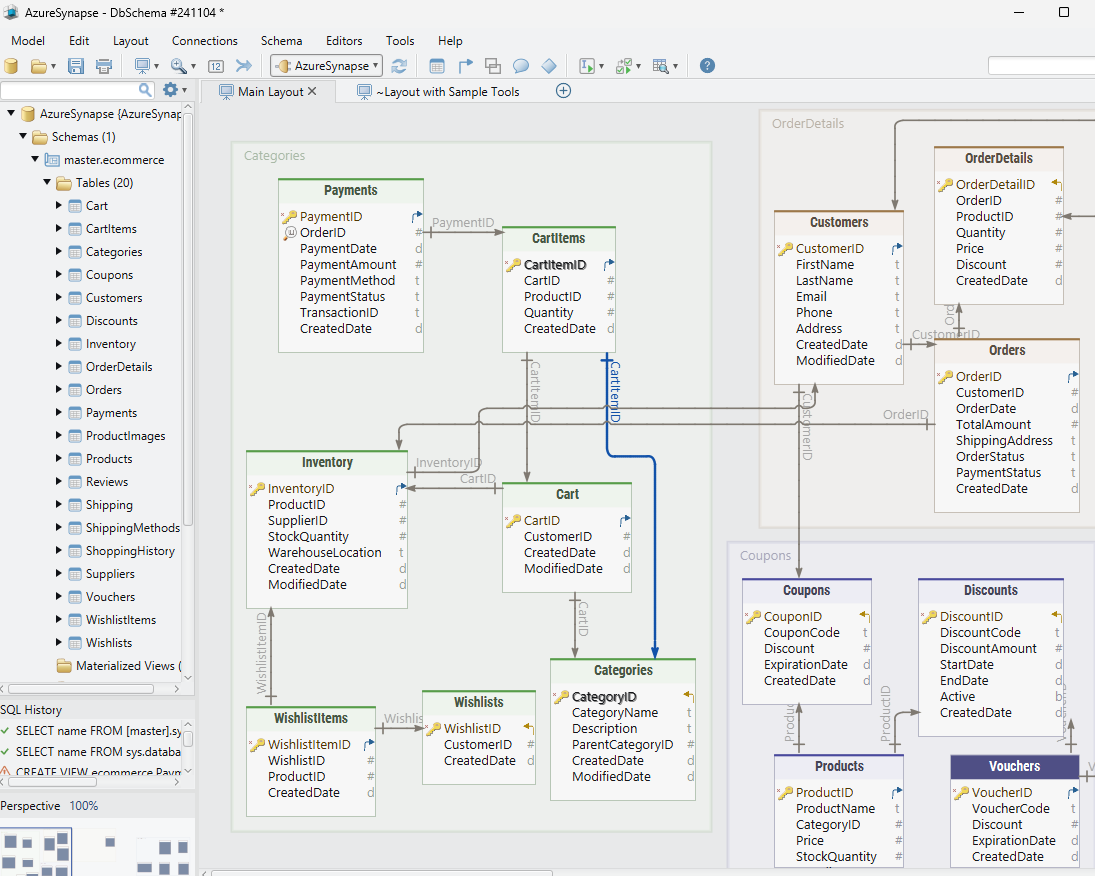Click the new layout plus button
The width and height of the screenshot is (1095, 876).
coord(563,90)
